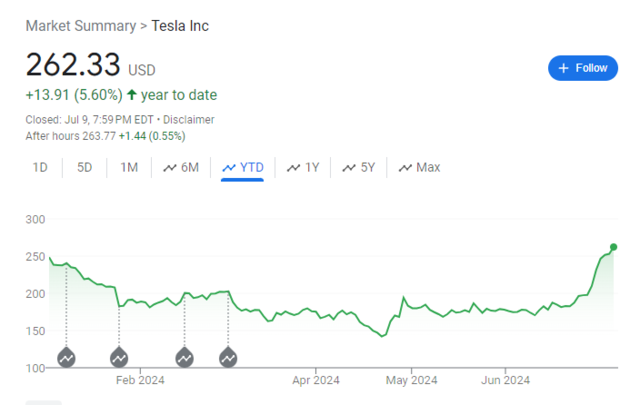The image size is (640, 405).
Task: Click the fourth news marker icon on chart
Action: (228, 356)
